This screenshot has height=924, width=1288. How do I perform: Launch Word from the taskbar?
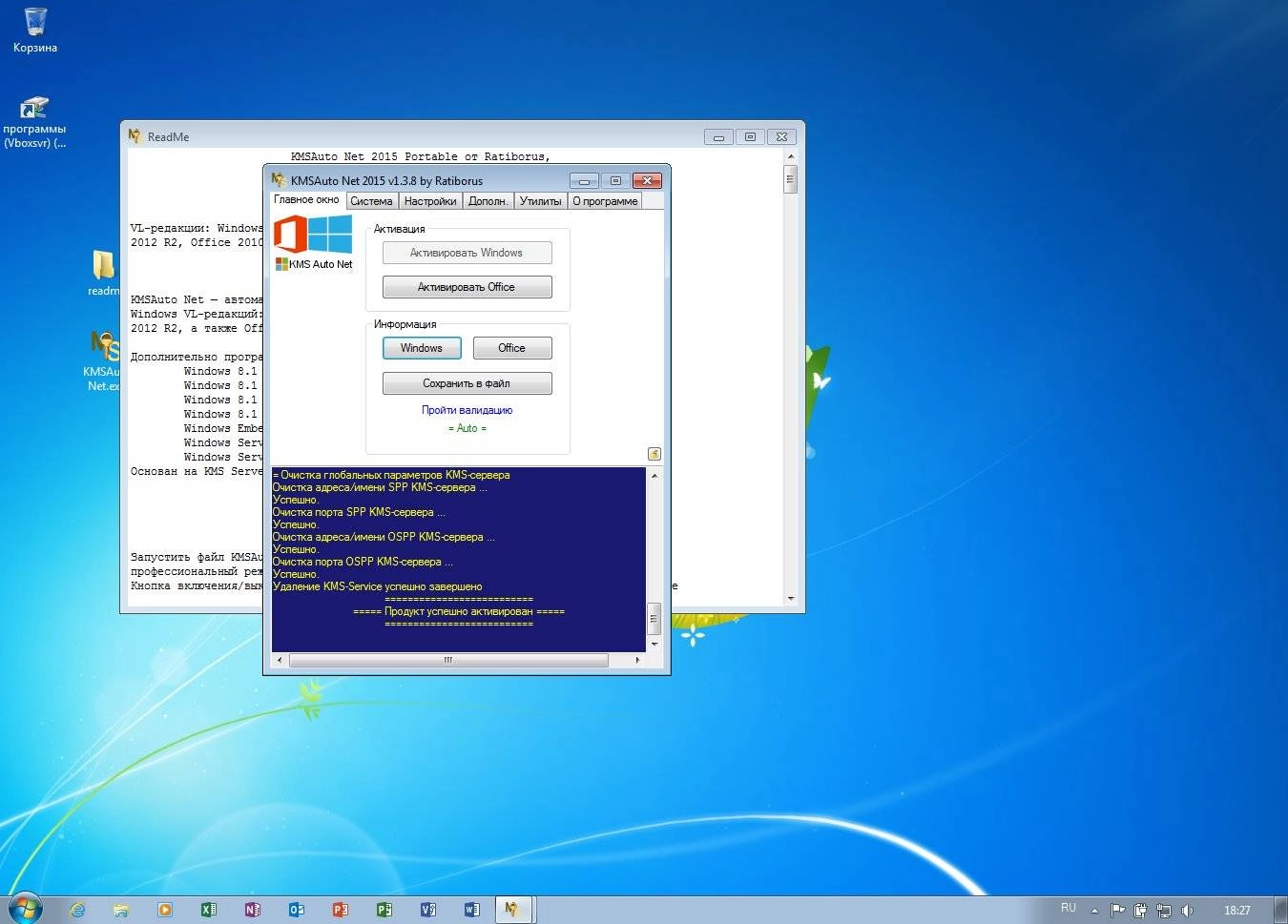(x=472, y=910)
